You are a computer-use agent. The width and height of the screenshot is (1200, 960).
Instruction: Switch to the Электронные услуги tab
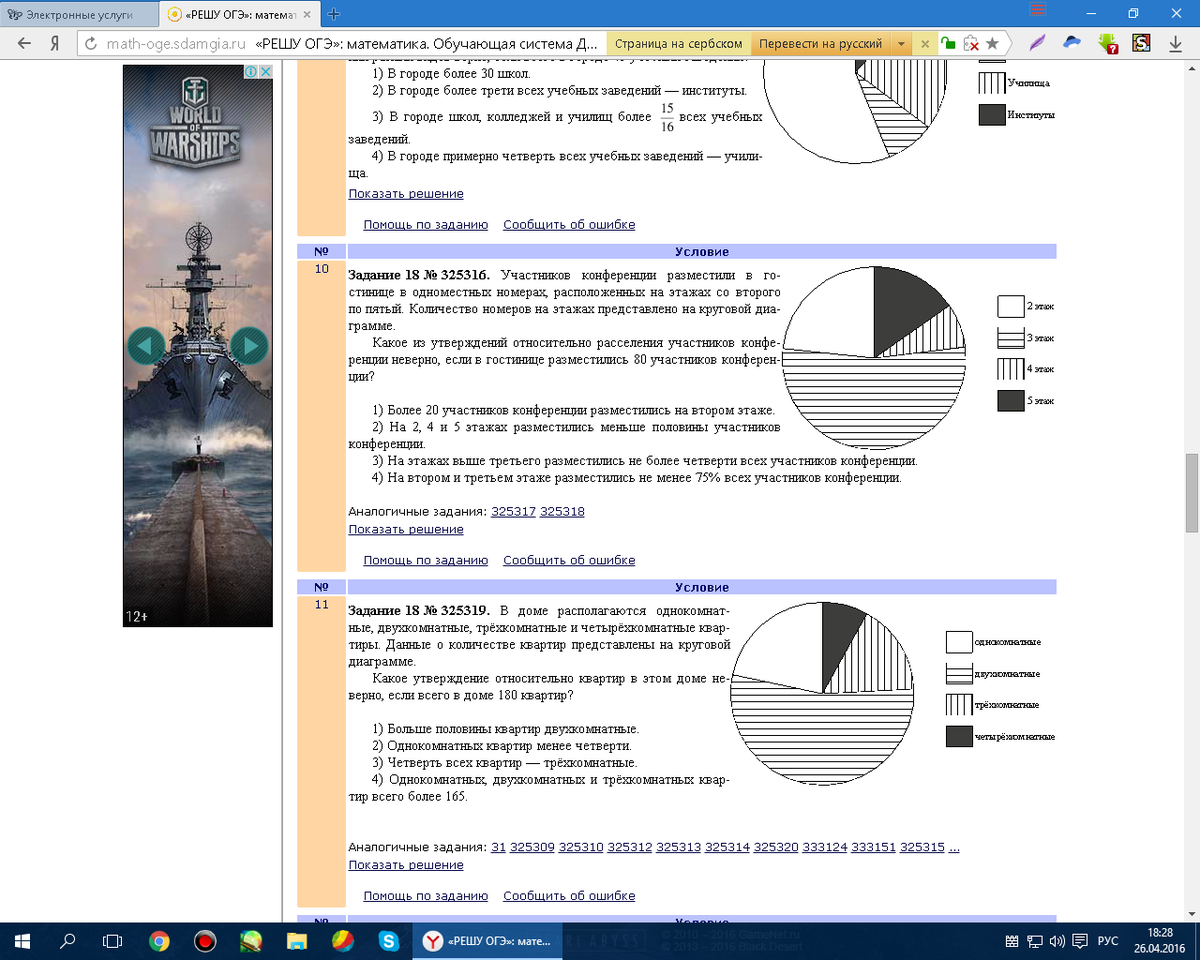coord(78,15)
